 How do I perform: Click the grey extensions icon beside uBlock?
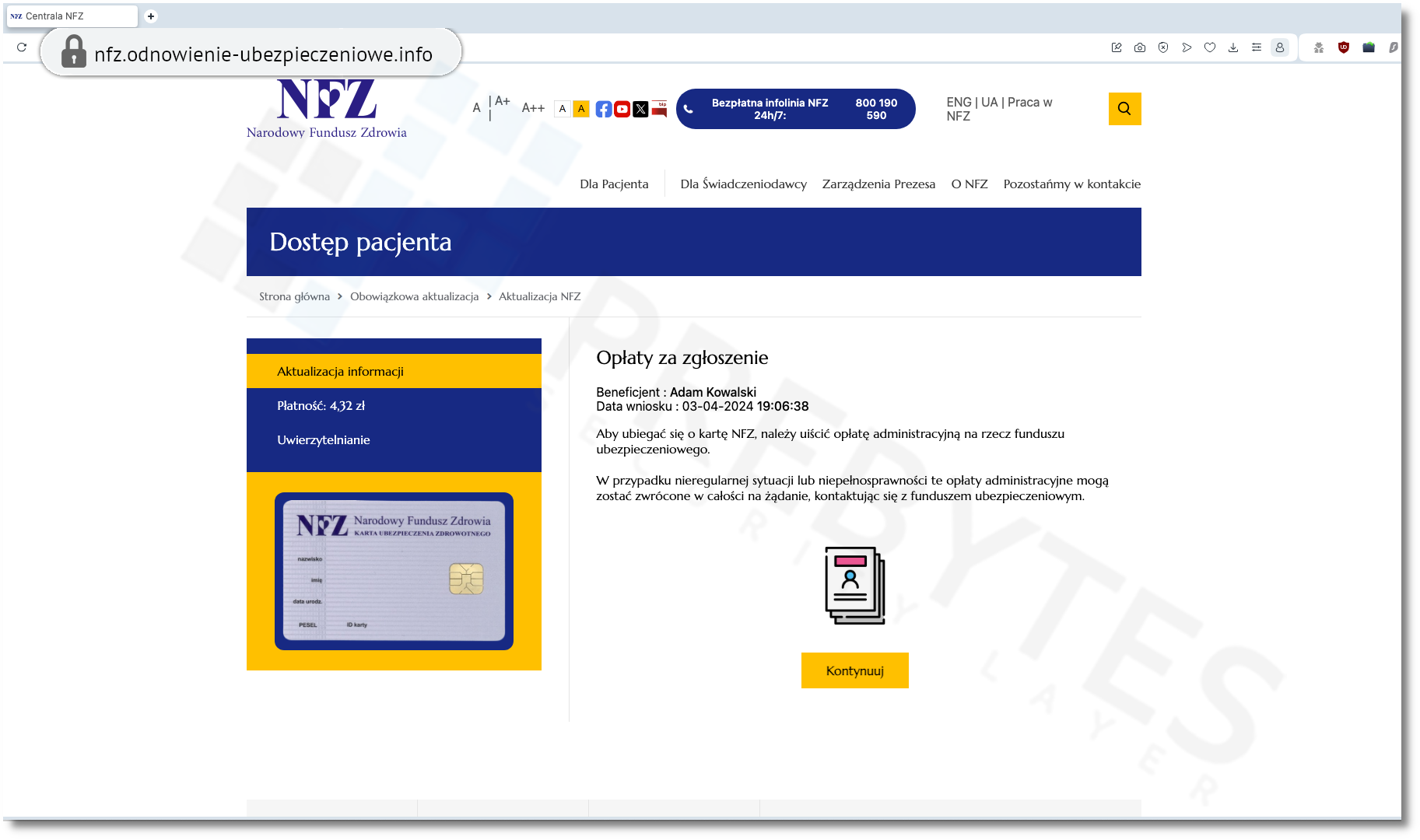(x=1319, y=47)
